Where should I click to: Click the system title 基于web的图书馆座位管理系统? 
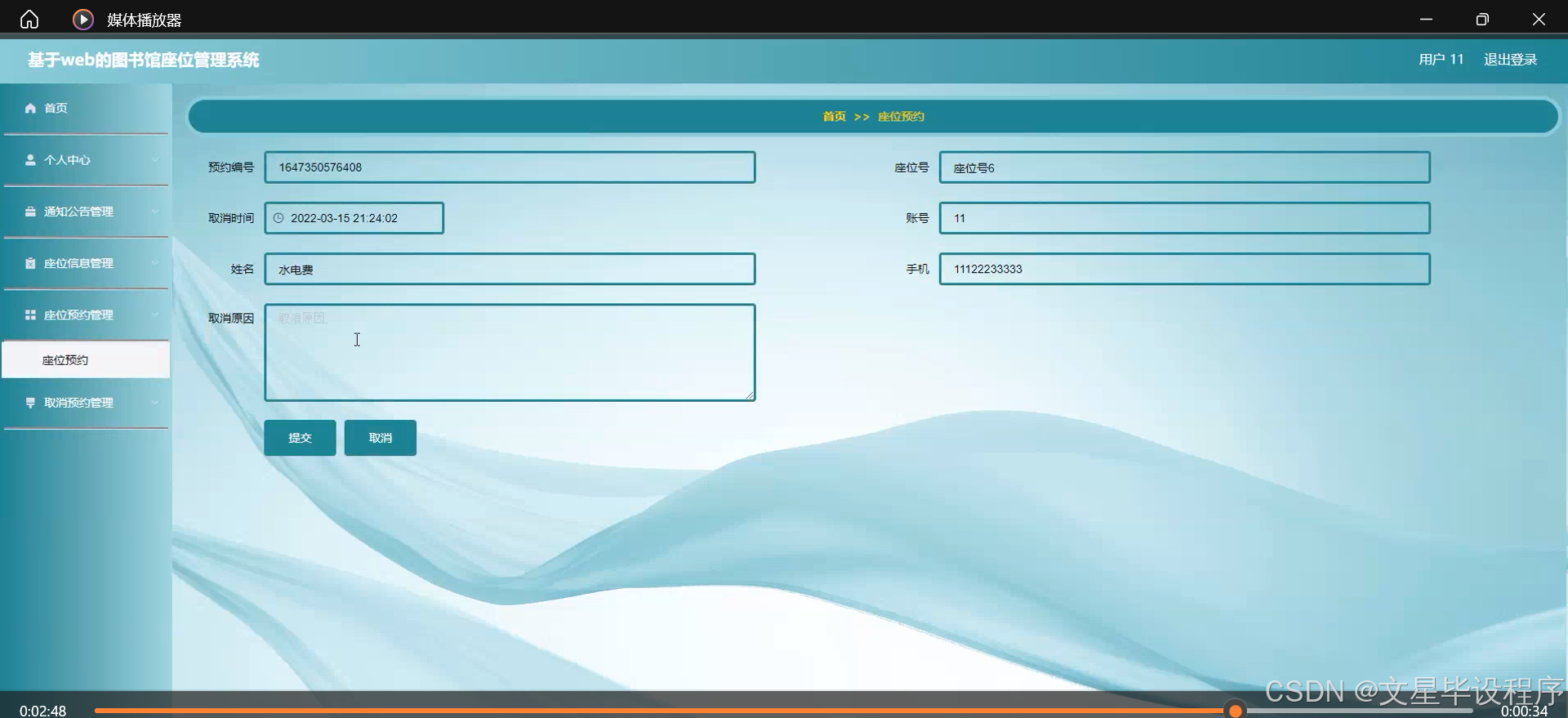coord(144,60)
